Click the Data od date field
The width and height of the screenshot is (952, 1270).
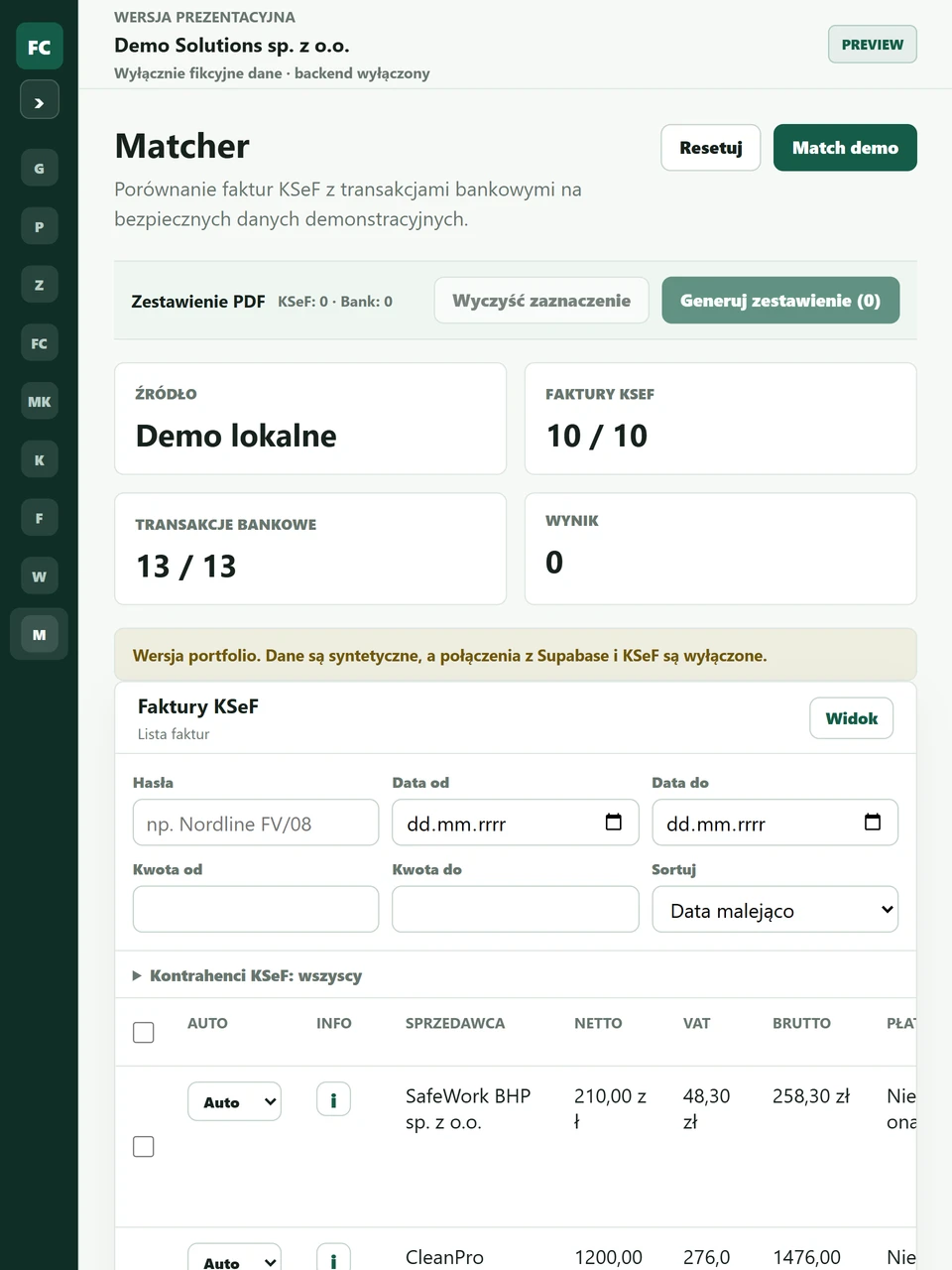[x=516, y=823]
